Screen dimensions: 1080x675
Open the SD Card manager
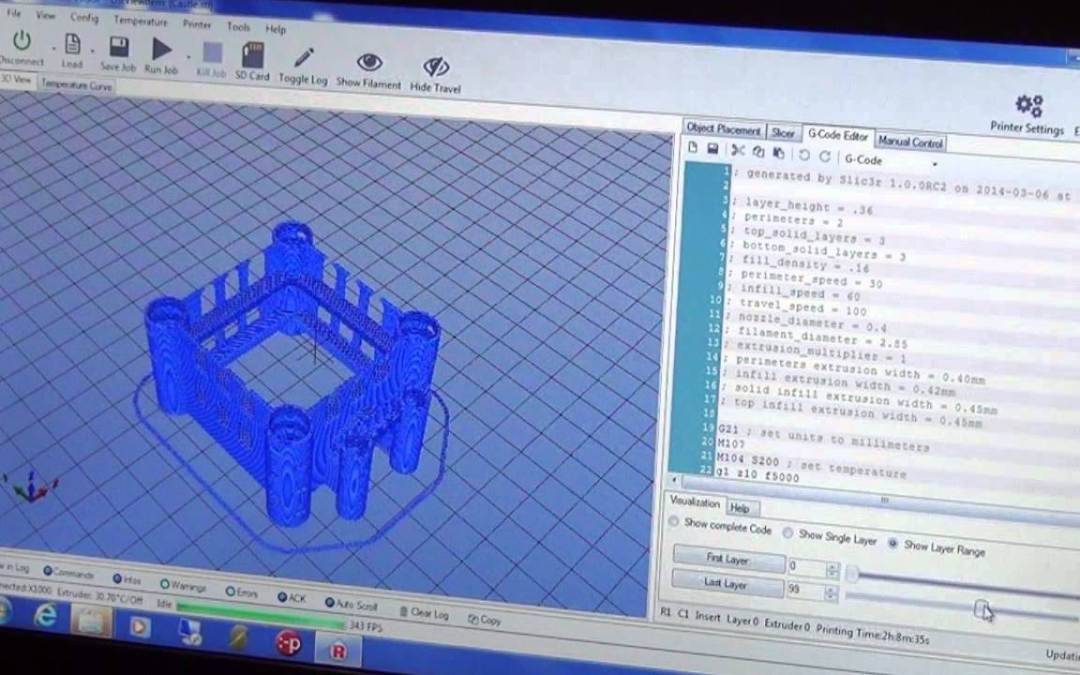pos(253,54)
